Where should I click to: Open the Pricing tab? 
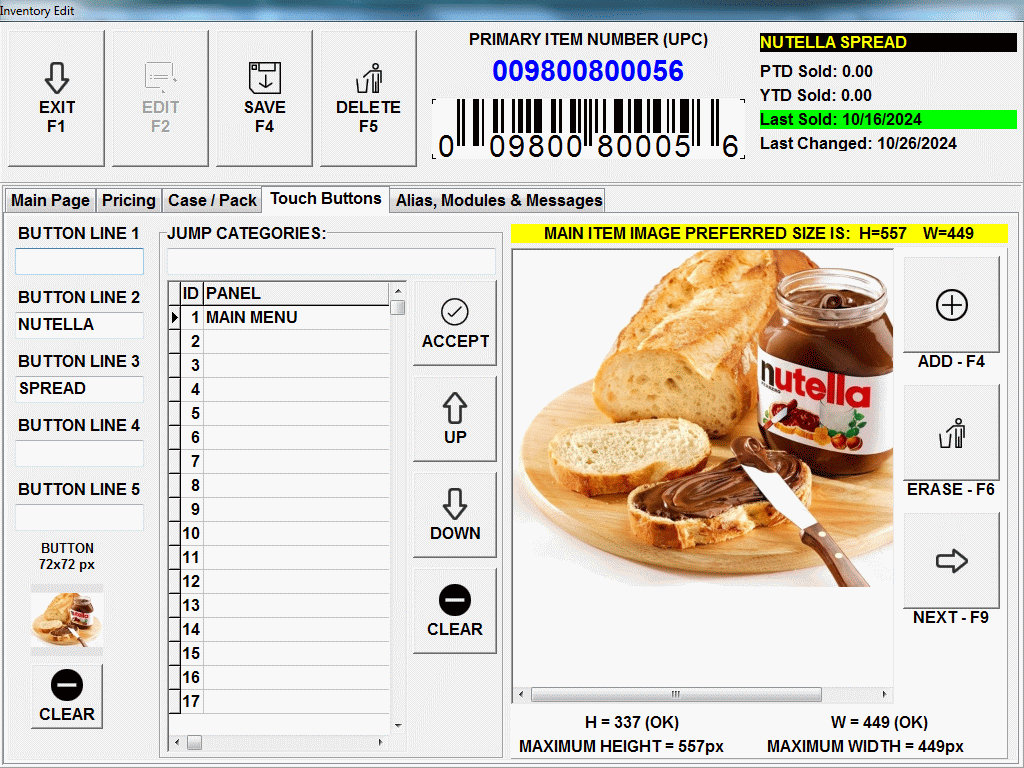pyautogui.click(x=129, y=200)
